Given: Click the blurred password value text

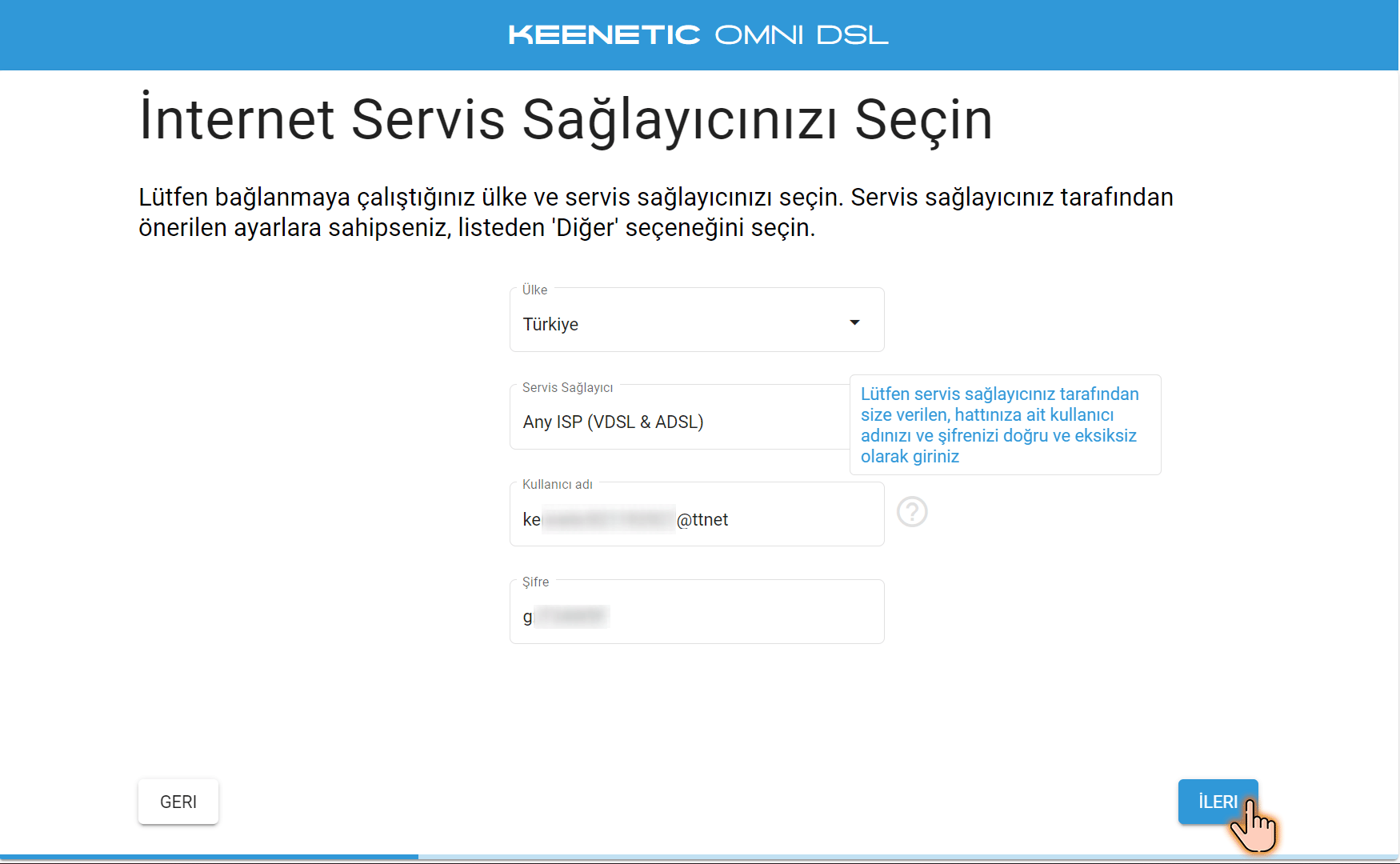Looking at the screenshot, I should [x=570, y=616].
